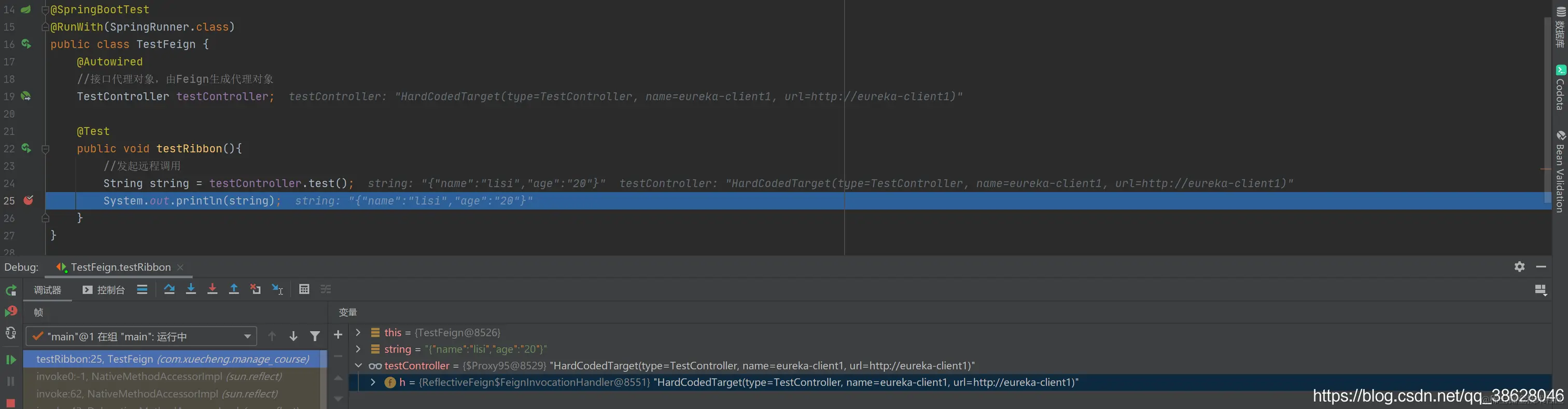Select the invoke:62 NativeMethodAccessorImpl frame
This screenshot has width=1568, height=409.
[172, 394]
